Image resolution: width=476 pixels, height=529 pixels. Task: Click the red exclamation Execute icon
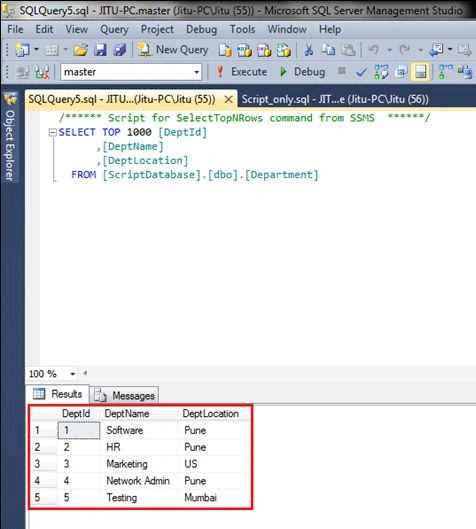click(x=220, y=72)
